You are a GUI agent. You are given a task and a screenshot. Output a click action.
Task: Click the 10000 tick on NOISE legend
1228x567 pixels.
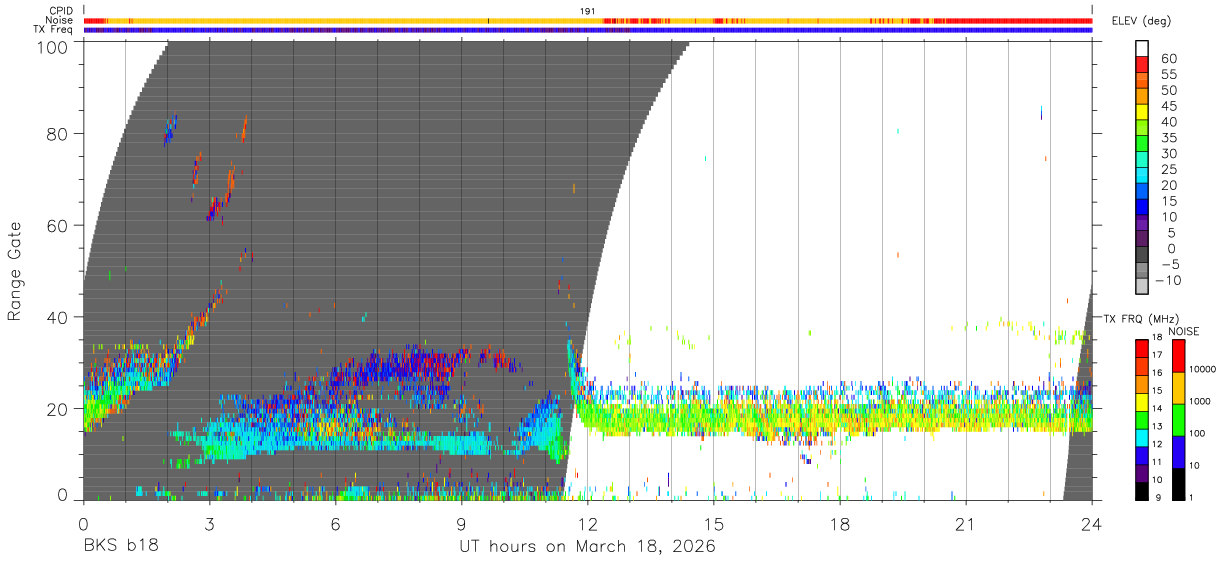click(1204, 369)
